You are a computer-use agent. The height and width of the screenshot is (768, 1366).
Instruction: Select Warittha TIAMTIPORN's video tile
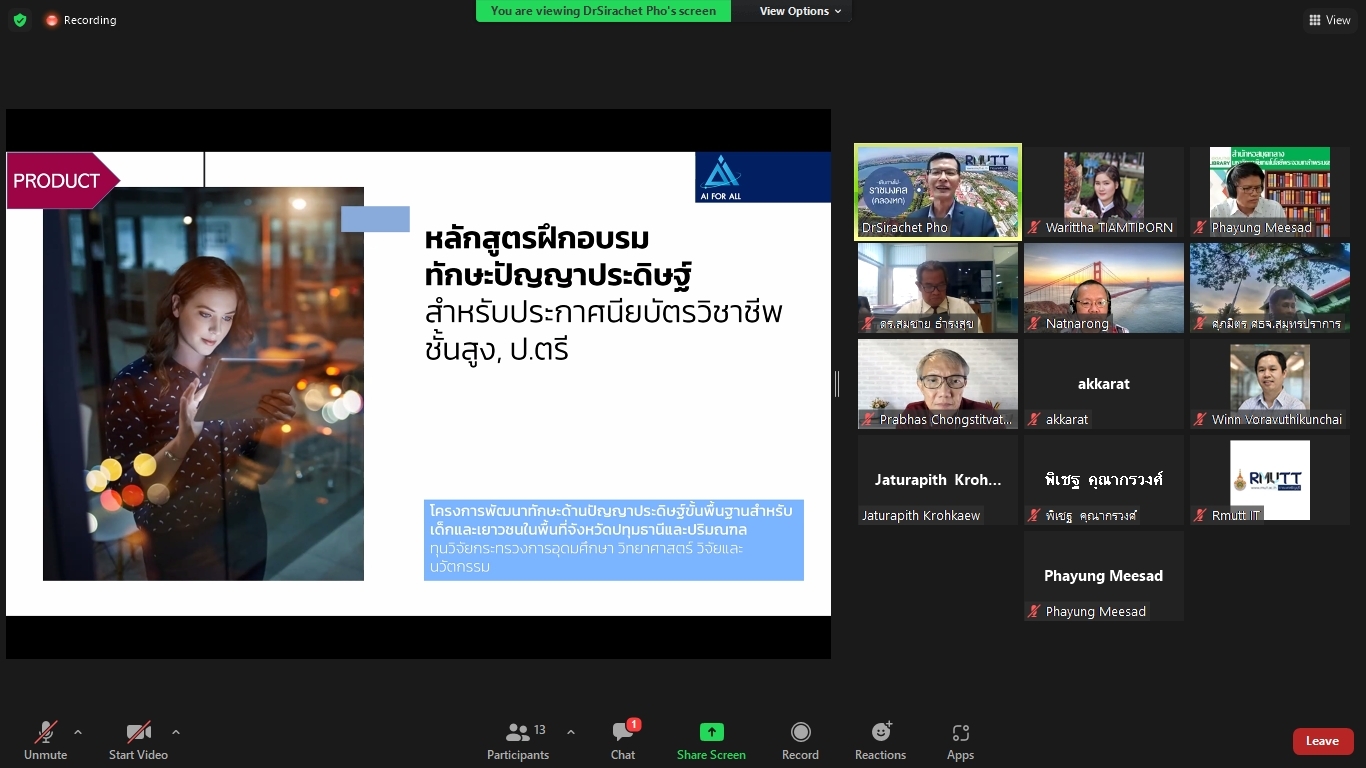[x=1103, y=192]
